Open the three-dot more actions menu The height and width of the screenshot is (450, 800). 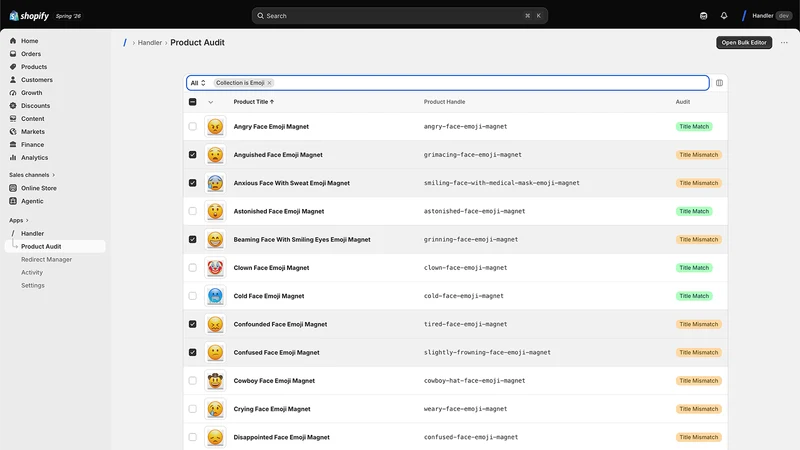(784, 42)
